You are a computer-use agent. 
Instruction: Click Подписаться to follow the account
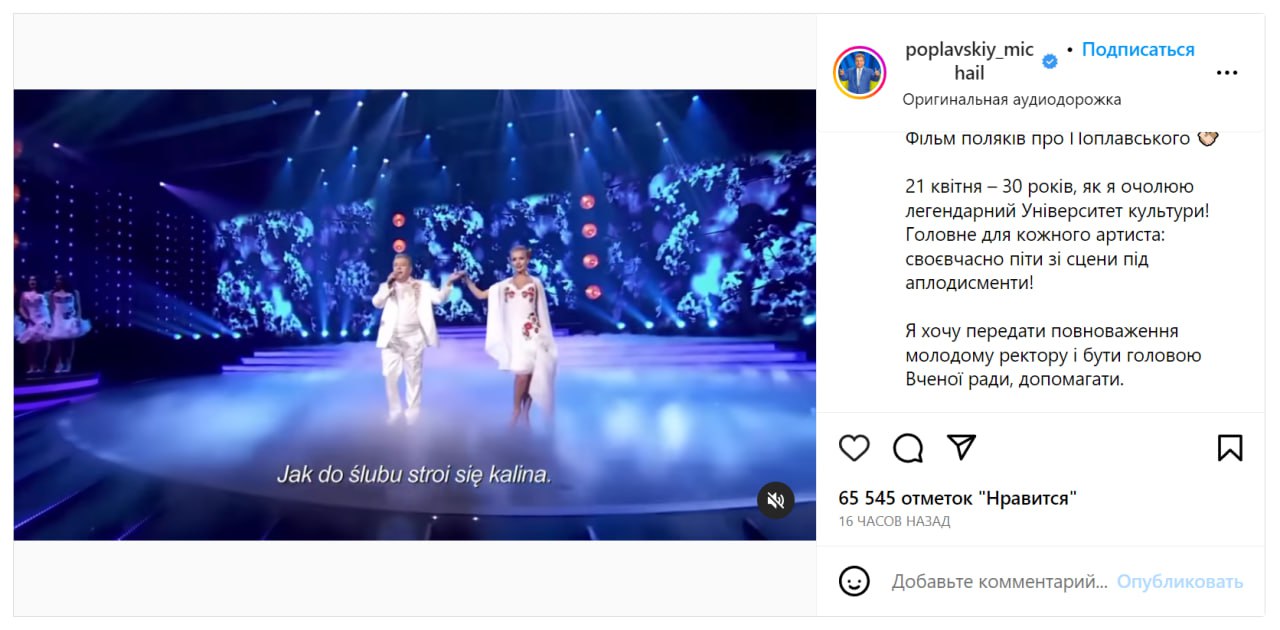pos(1138,49)
